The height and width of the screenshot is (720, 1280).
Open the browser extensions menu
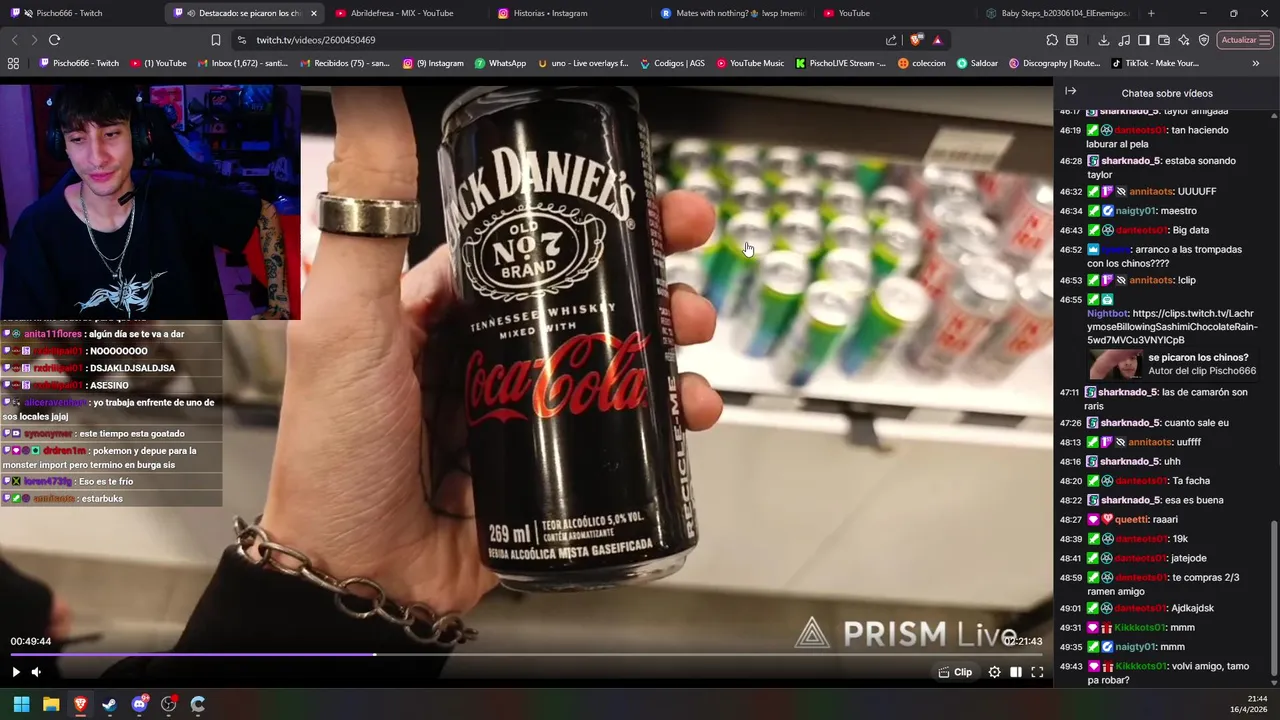pyautogui.click(x=1052, y=40)
